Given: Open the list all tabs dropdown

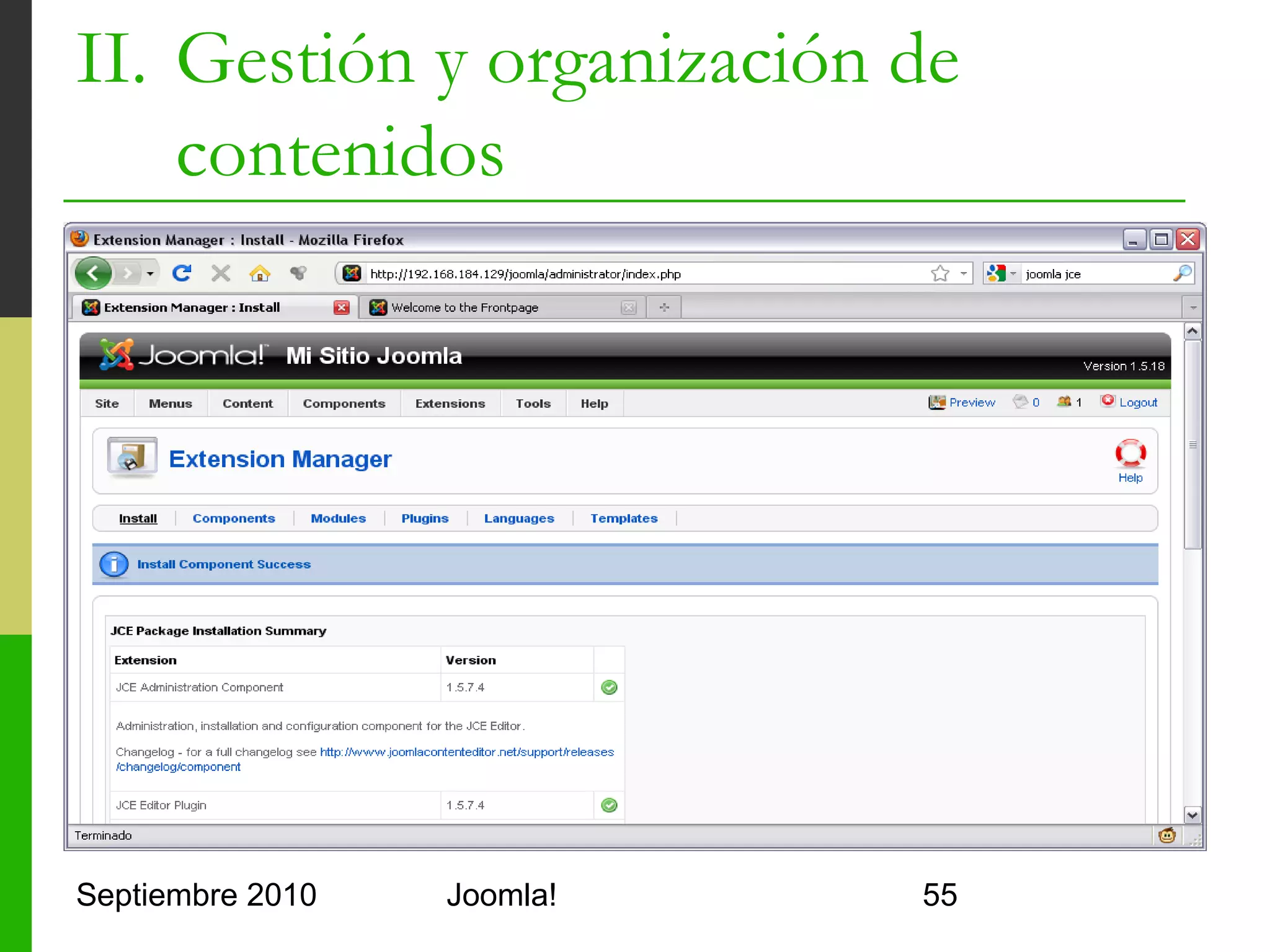Looking at the screenshot, I should [1192, 307].
